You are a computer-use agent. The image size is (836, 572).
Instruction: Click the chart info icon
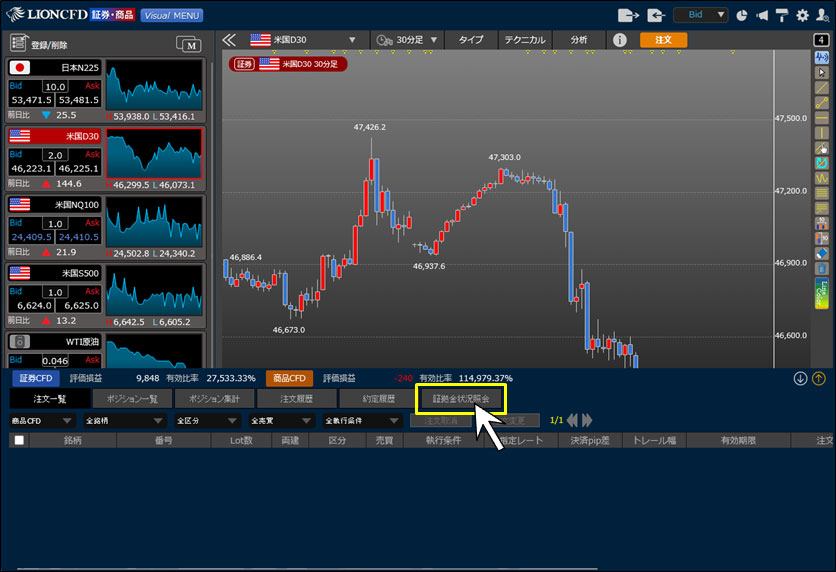(x=619, y=40)
